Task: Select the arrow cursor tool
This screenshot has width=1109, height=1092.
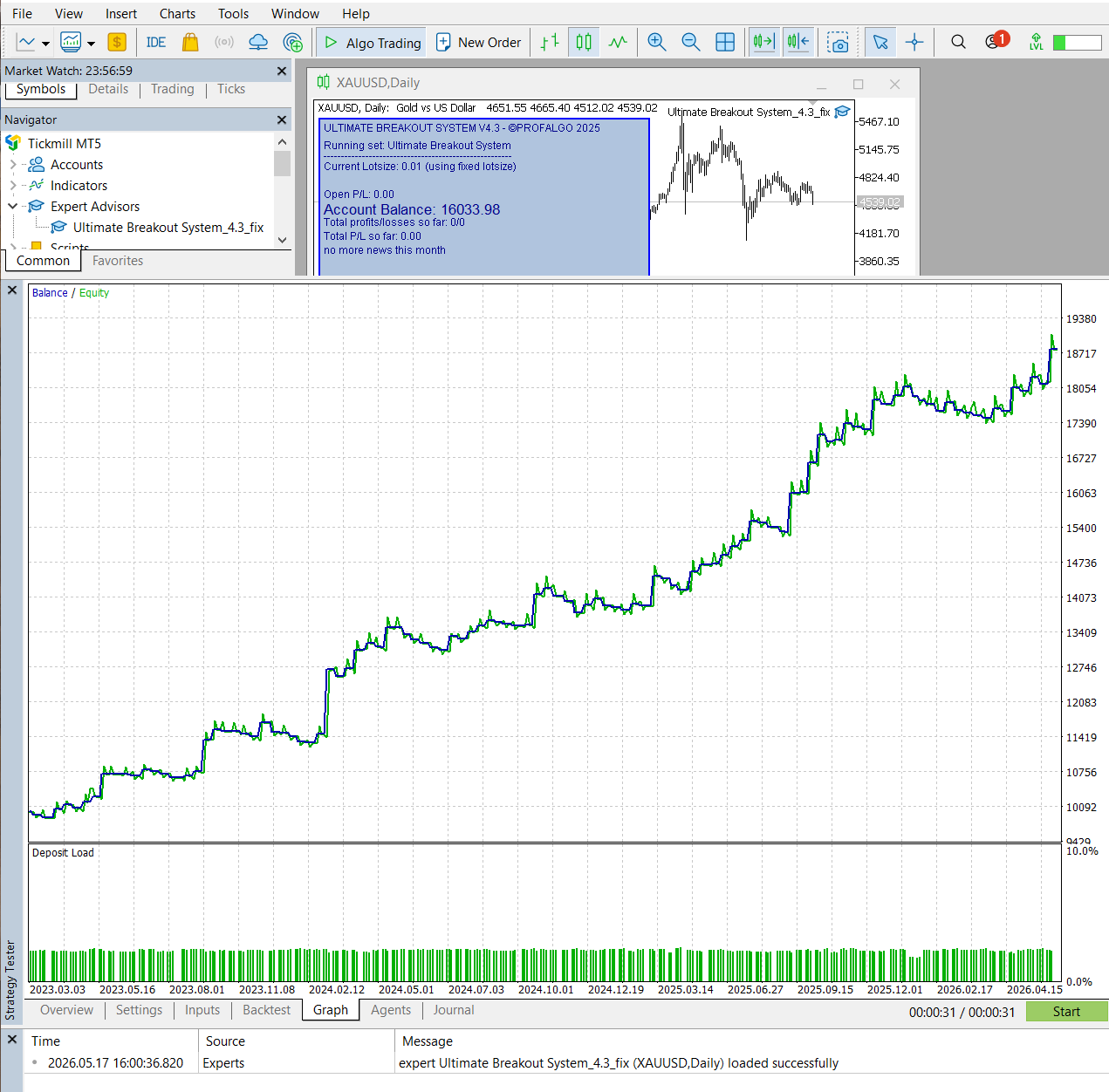Action: [880, 42]
